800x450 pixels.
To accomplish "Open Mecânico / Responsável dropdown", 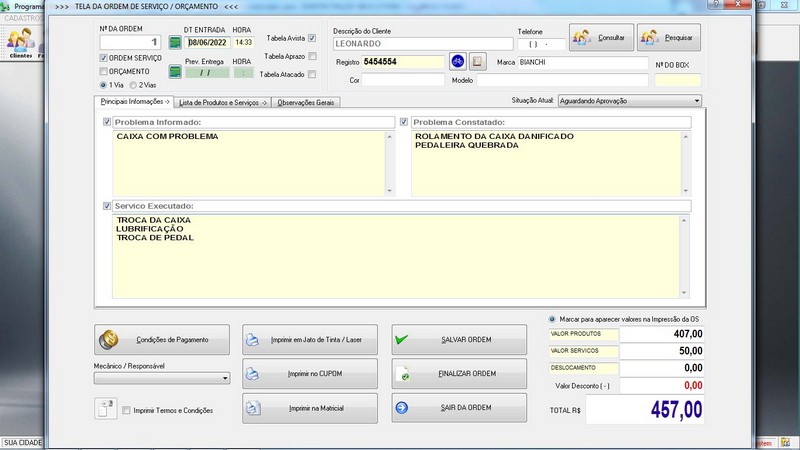I will click(162, 378).
